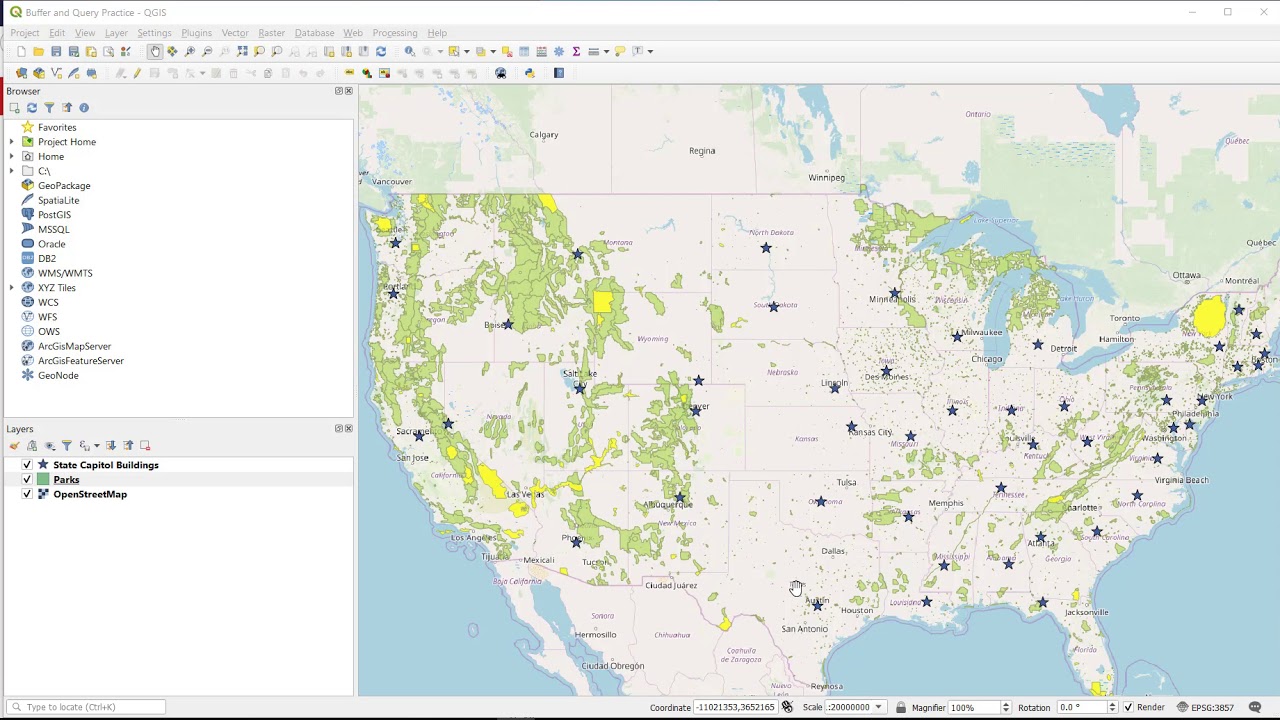This screenshot has width=1280, height=720.
Task: Expand the C:\ drive tree item
Action: 12,171
